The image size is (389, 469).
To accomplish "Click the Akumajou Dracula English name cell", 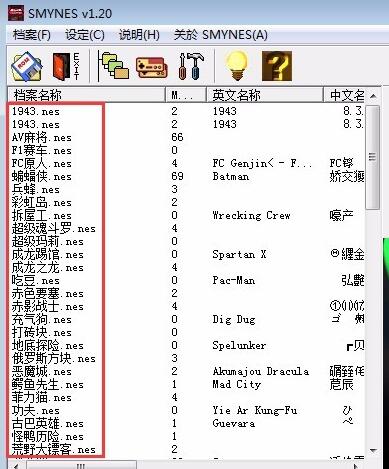I will [x=261, y=371].
